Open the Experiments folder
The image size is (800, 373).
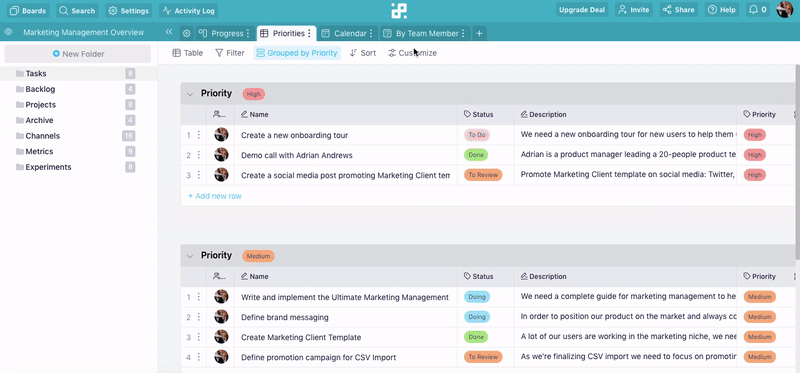click(78, 167)
